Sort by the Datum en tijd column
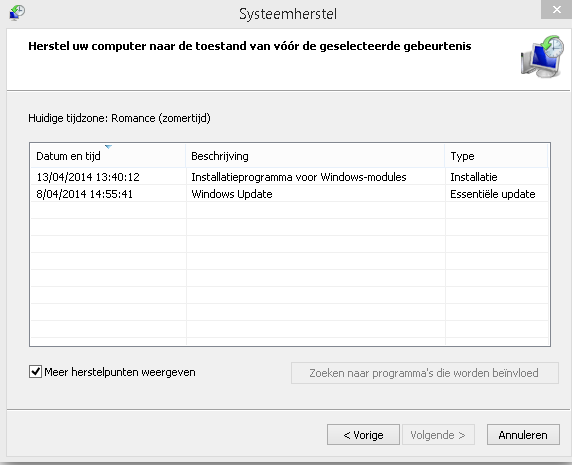Image resolution: width=572 pixels, height=465 pixels. click(108, 156)
